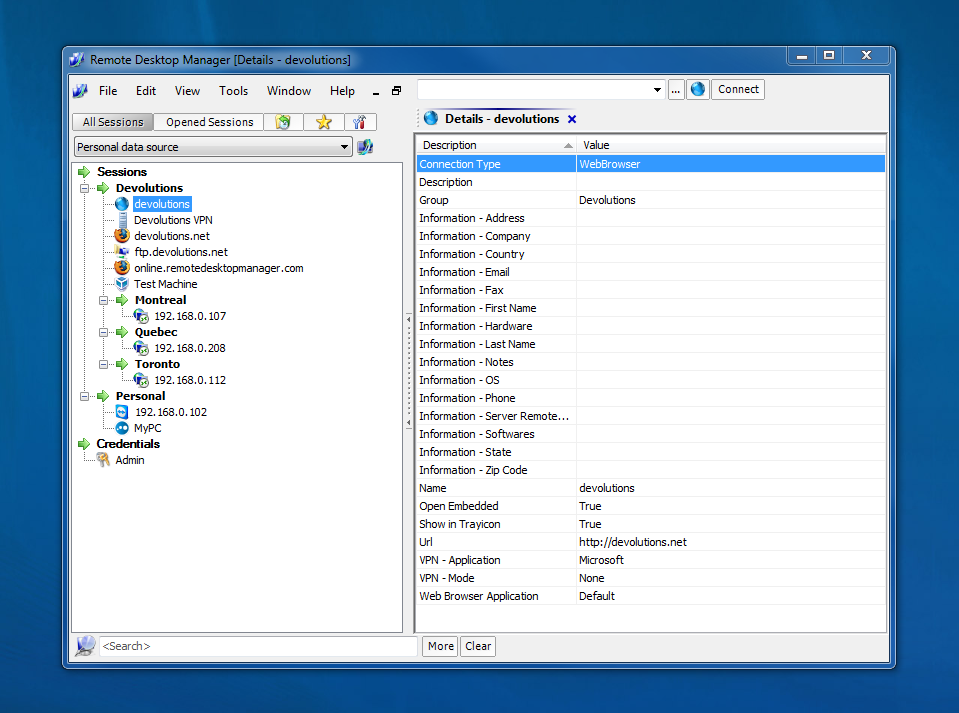The image size is (959, 713).
Task: Open the quick connect address dropdown
Action: [657, 90]
